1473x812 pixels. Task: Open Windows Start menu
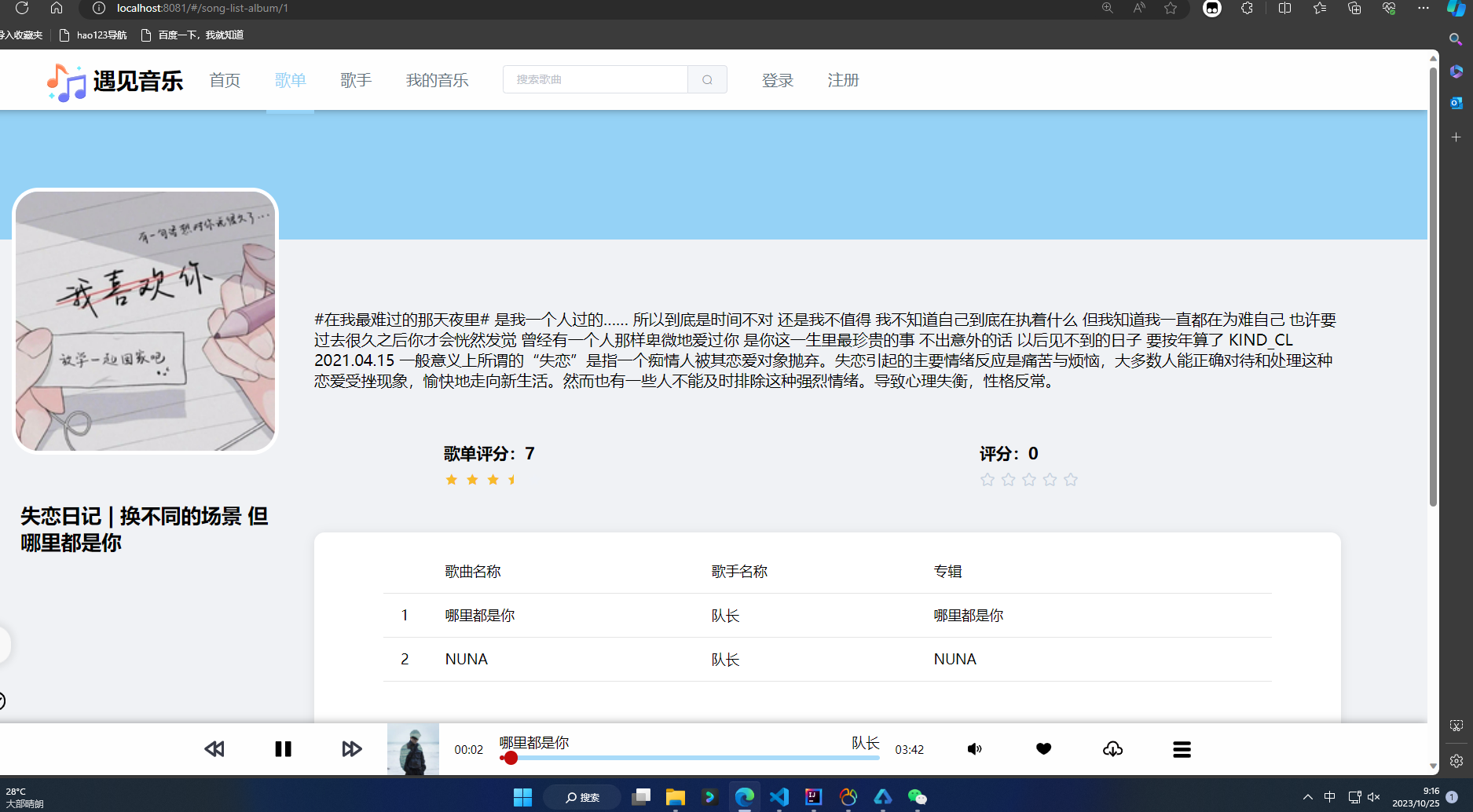(x=522, y=797)
